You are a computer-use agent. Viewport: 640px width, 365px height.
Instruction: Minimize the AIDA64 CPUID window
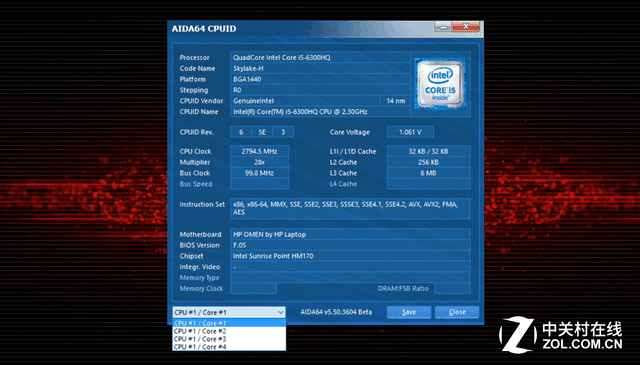[443, 27]
